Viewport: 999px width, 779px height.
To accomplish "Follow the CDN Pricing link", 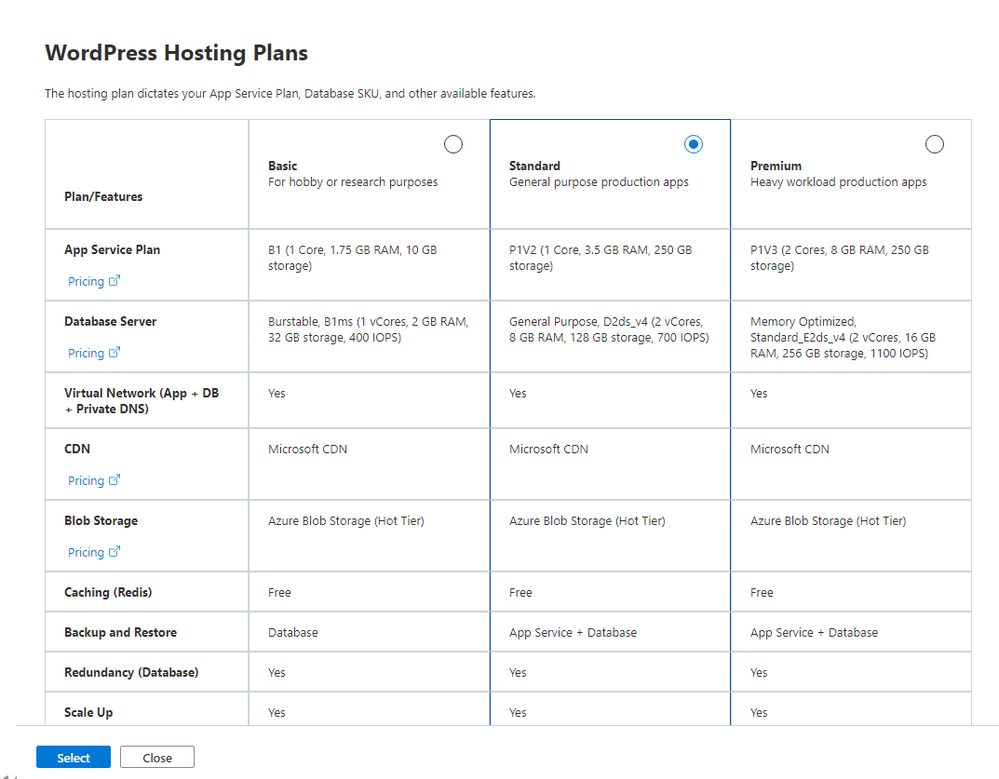I will [x=86, y=481].
